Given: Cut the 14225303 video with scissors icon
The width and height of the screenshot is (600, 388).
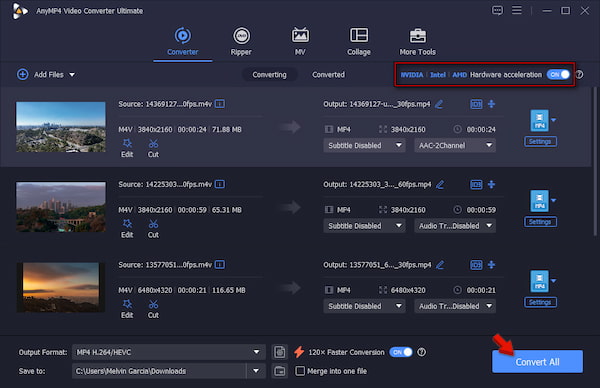Looking at the screenshot, I should (153, 228).
